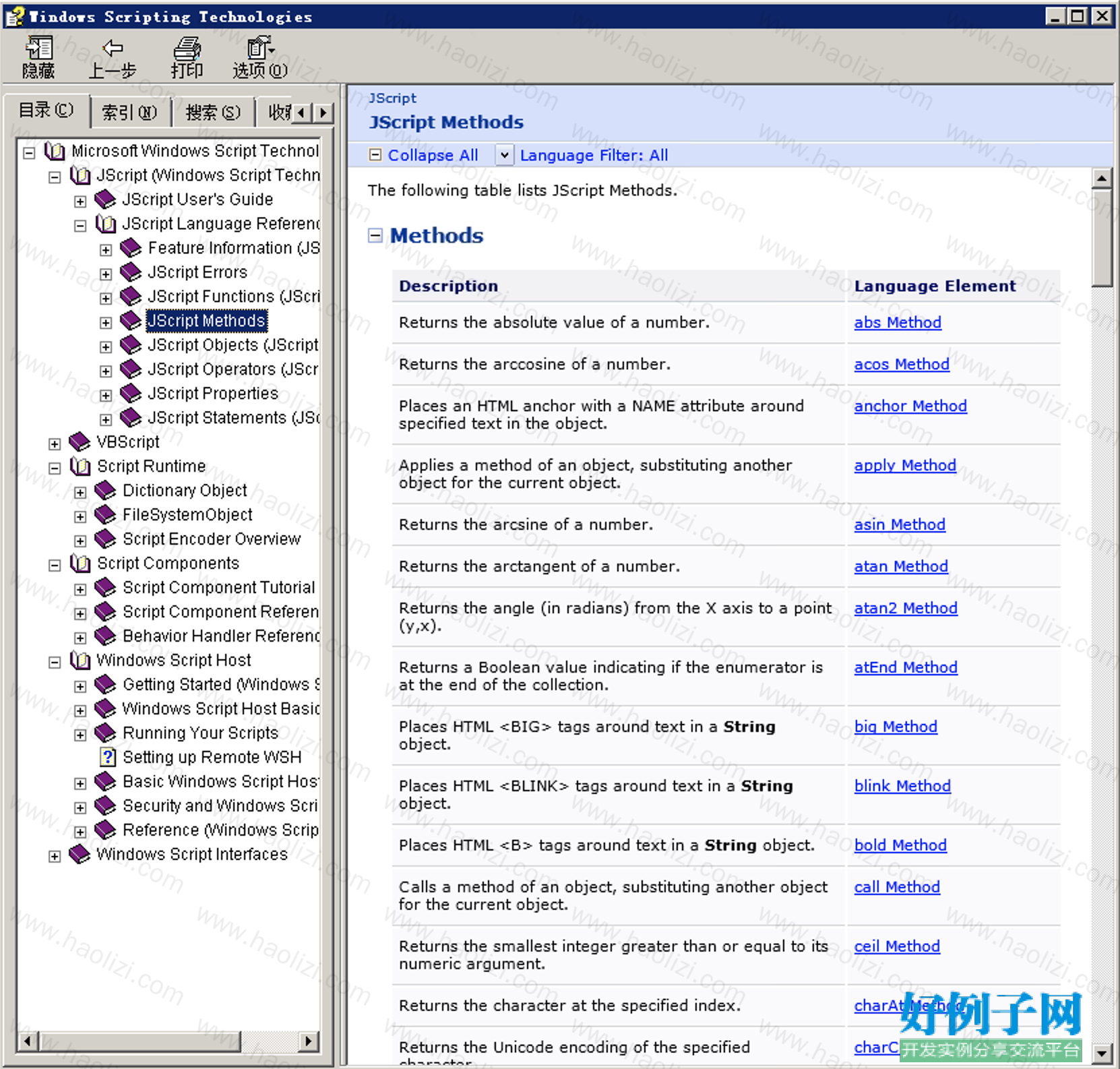Image resolution: width=1120 pixels, height=1069 pixels.
Task: Switch to the 索引 (Index) tab
Action: click(x=129, y=113)
